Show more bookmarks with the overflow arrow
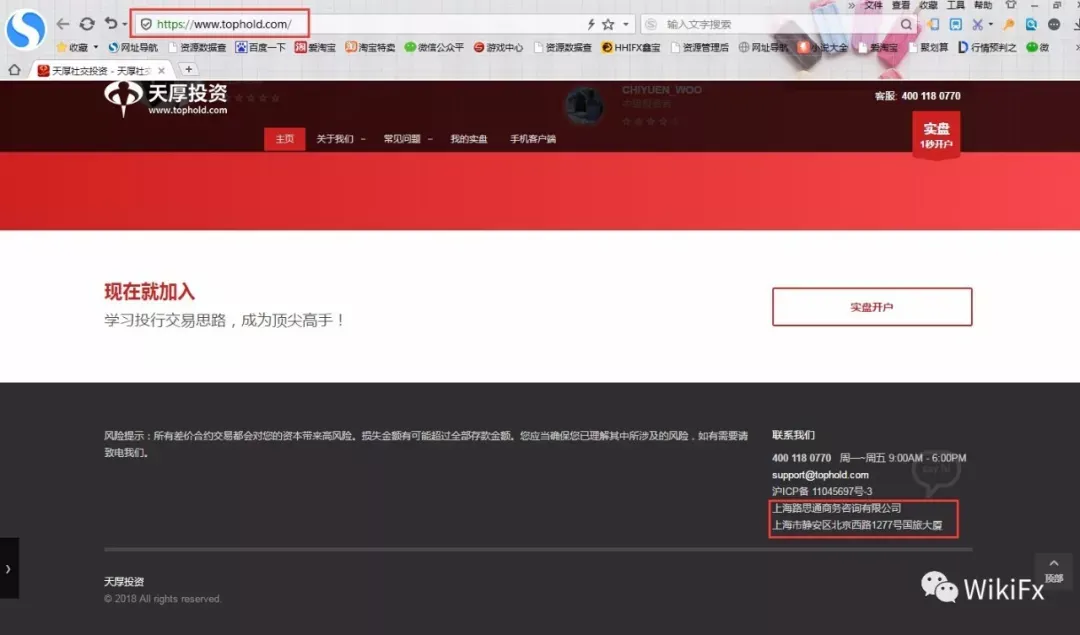The image size is (1080, 635). 1077,48
